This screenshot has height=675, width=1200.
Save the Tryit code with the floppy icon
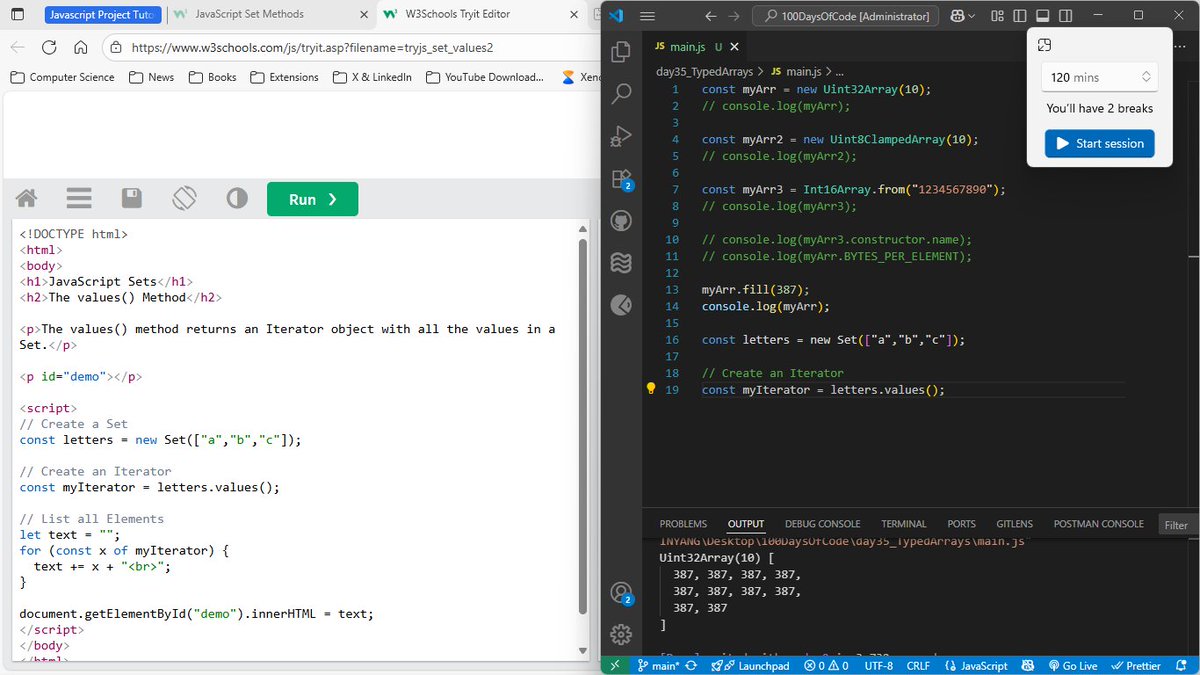(x=132, y=199)
